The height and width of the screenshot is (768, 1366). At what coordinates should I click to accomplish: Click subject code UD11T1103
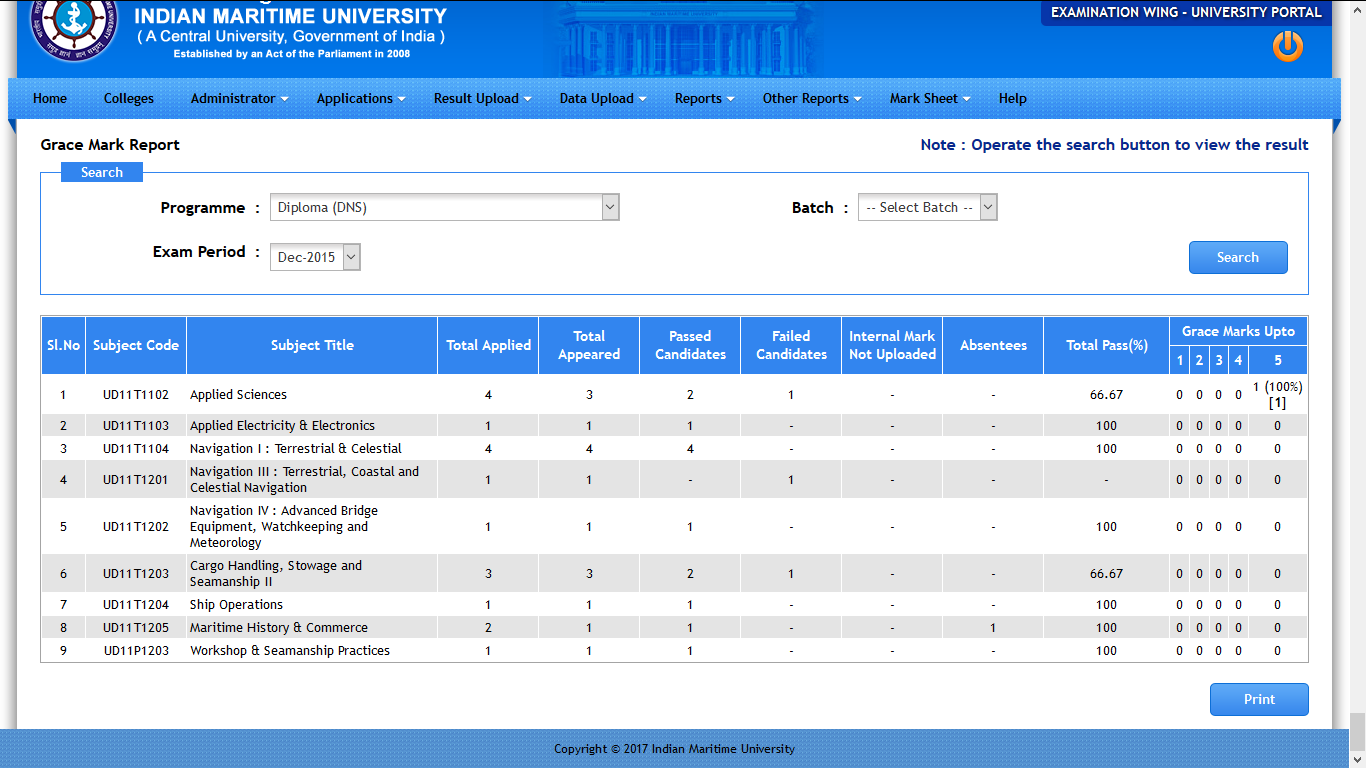pyautogui.click(x=136, y=426)
